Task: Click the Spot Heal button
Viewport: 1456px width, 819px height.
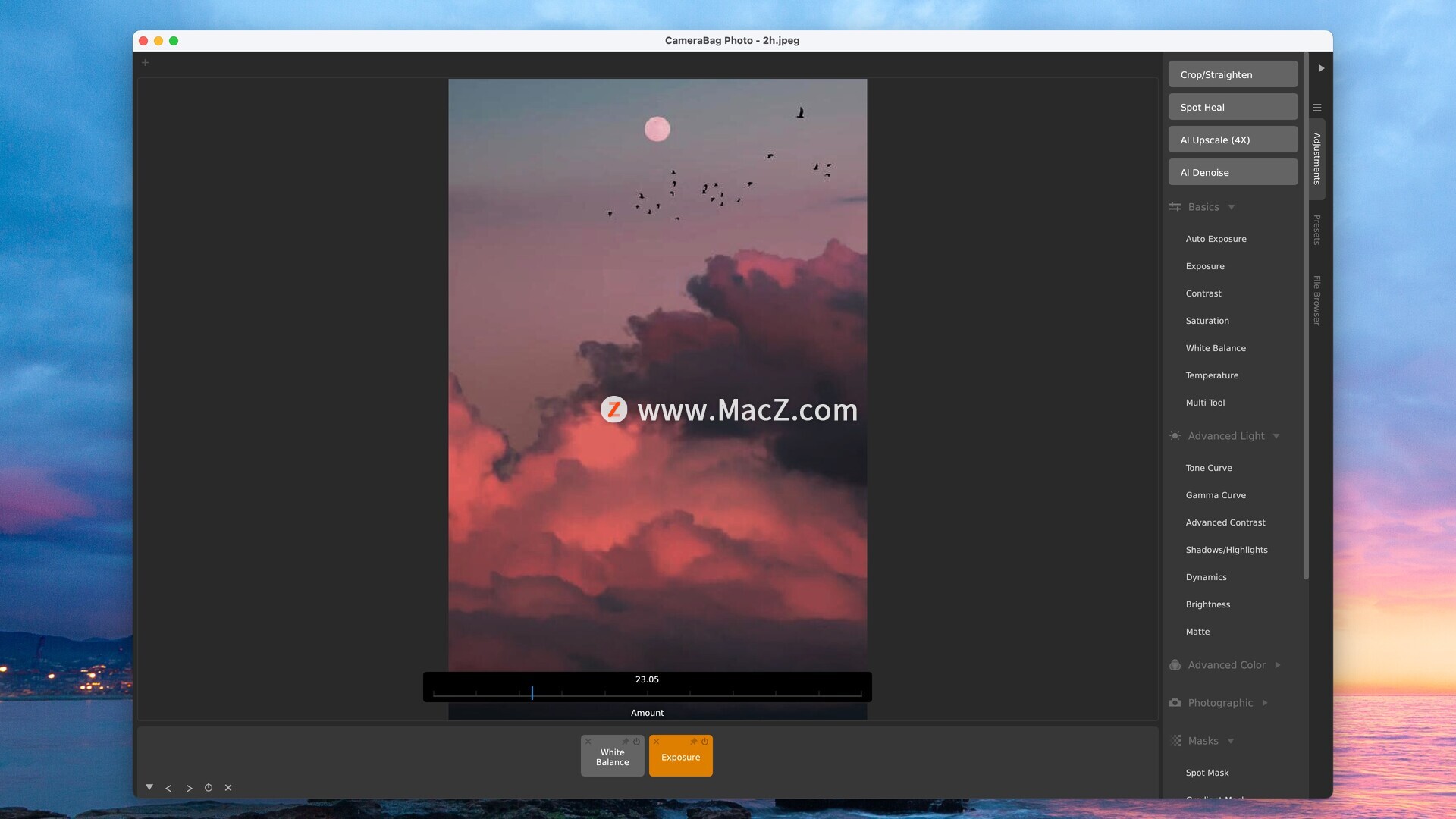Action: pos(1233,107)
